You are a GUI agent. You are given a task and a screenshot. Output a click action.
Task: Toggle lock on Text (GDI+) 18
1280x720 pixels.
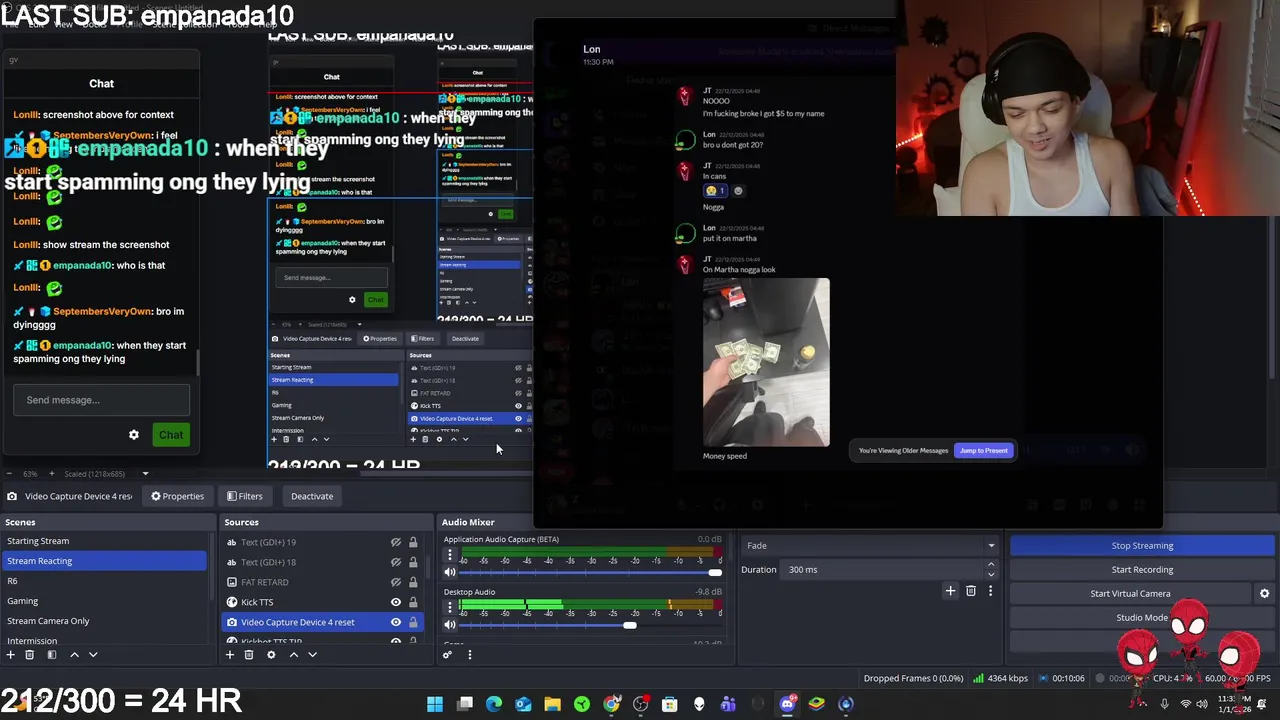[x=413, y=562]
